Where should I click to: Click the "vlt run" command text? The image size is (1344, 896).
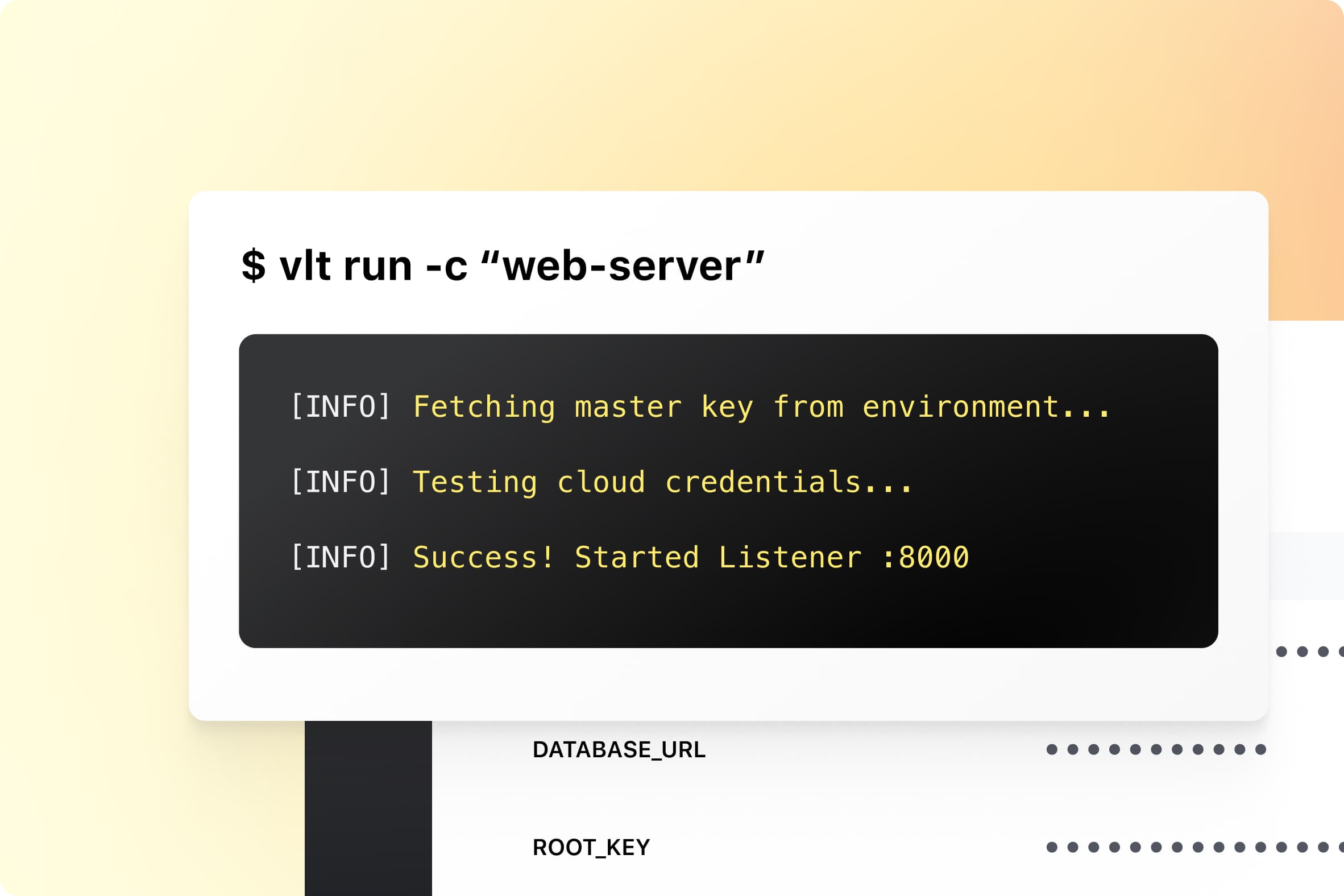[345, 266]
